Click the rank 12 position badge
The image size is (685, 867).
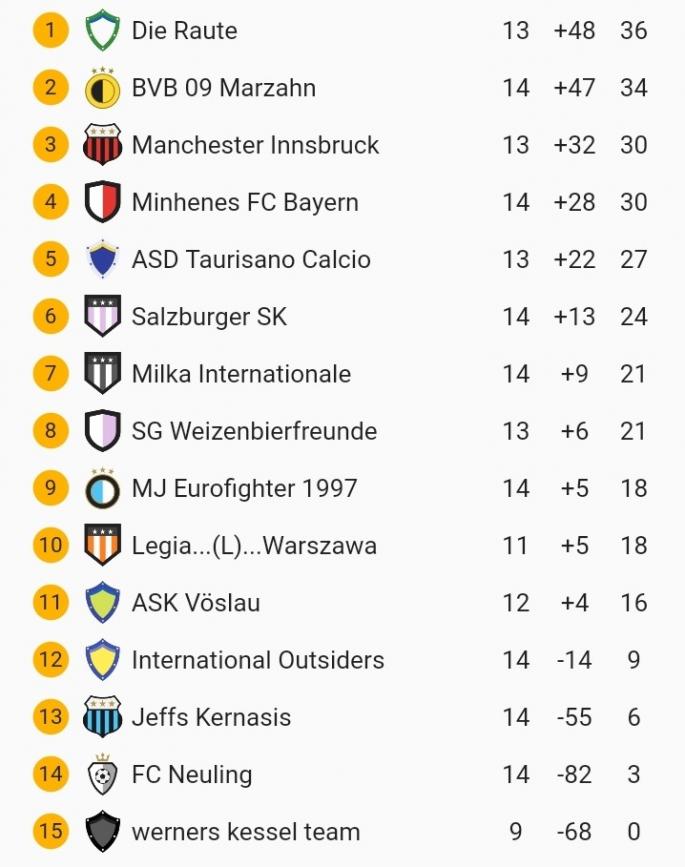(50, 660)
